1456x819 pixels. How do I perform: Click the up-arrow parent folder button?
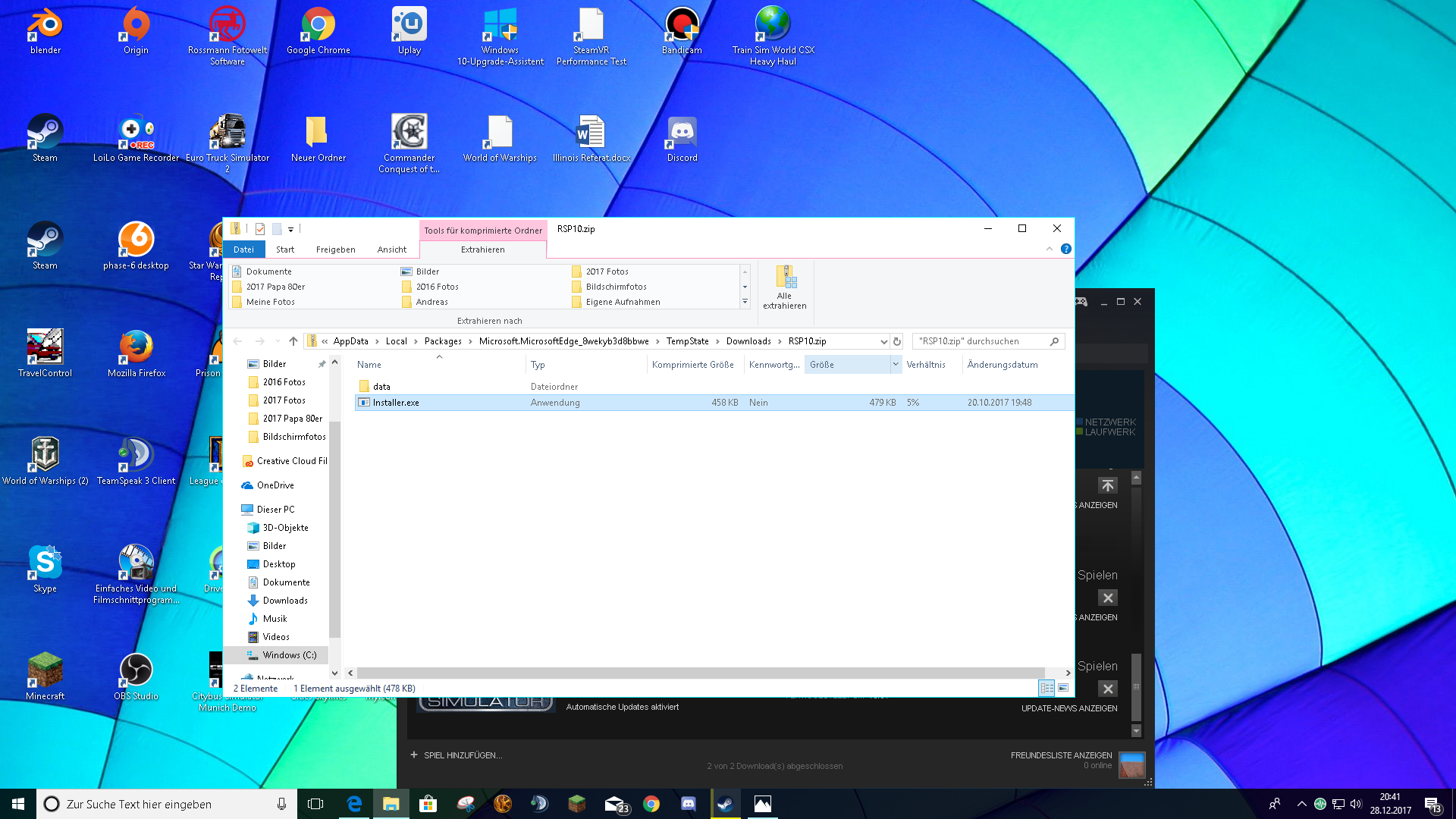tap(293, 341)
